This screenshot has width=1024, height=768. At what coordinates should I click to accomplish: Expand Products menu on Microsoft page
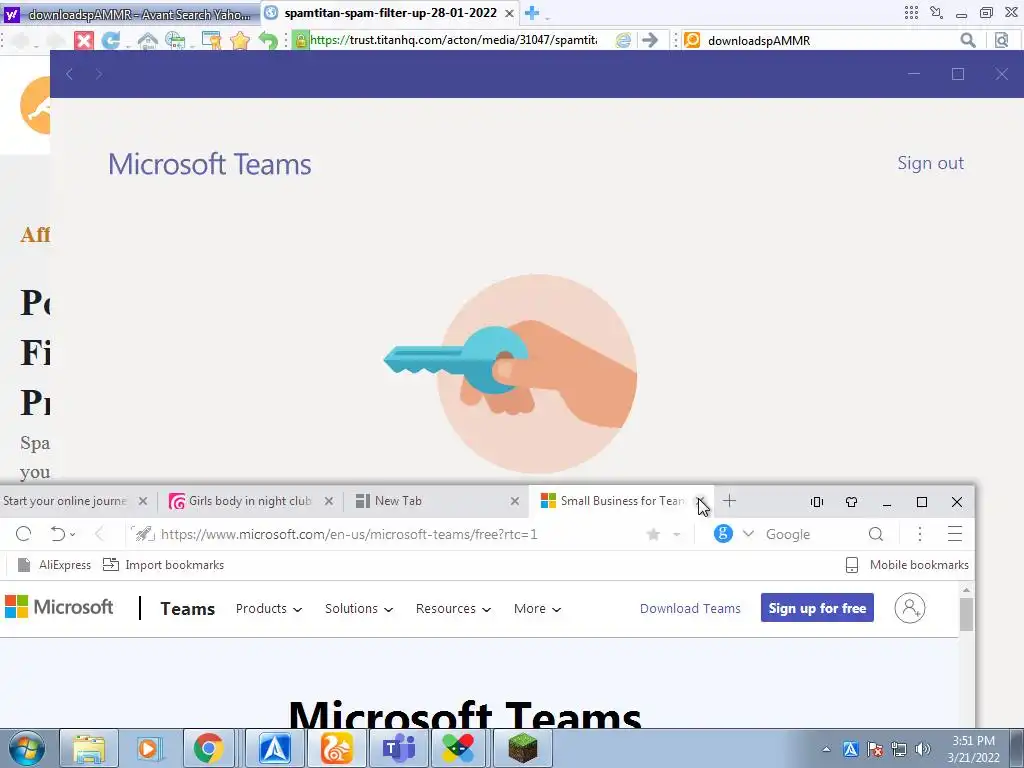[269, 609]
